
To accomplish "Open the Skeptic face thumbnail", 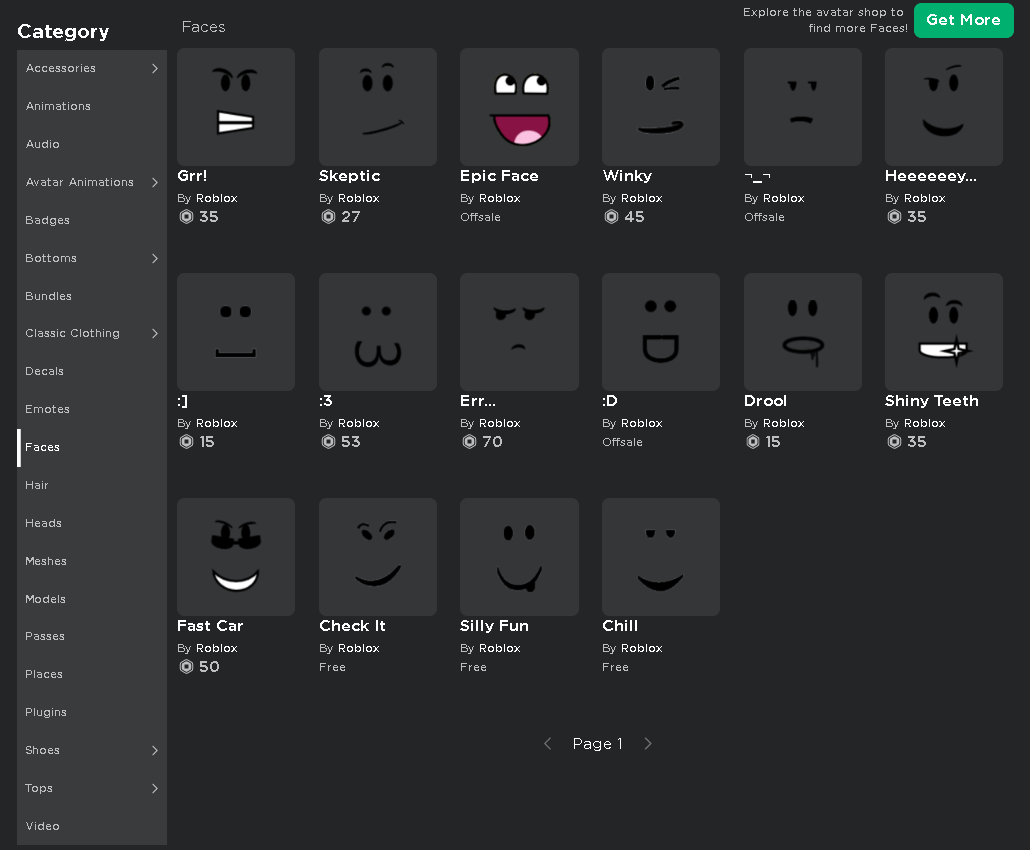I will (378, 106).
